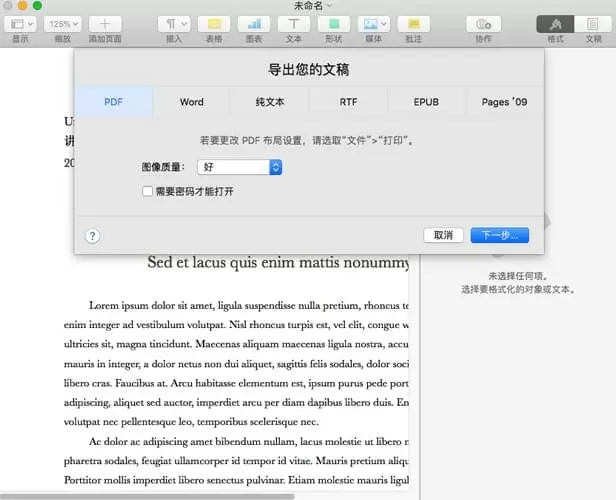The width and height of the screenshot is (616, 500).
Task: Click the green fullscreen window button
Action: [x=37, y=5]
